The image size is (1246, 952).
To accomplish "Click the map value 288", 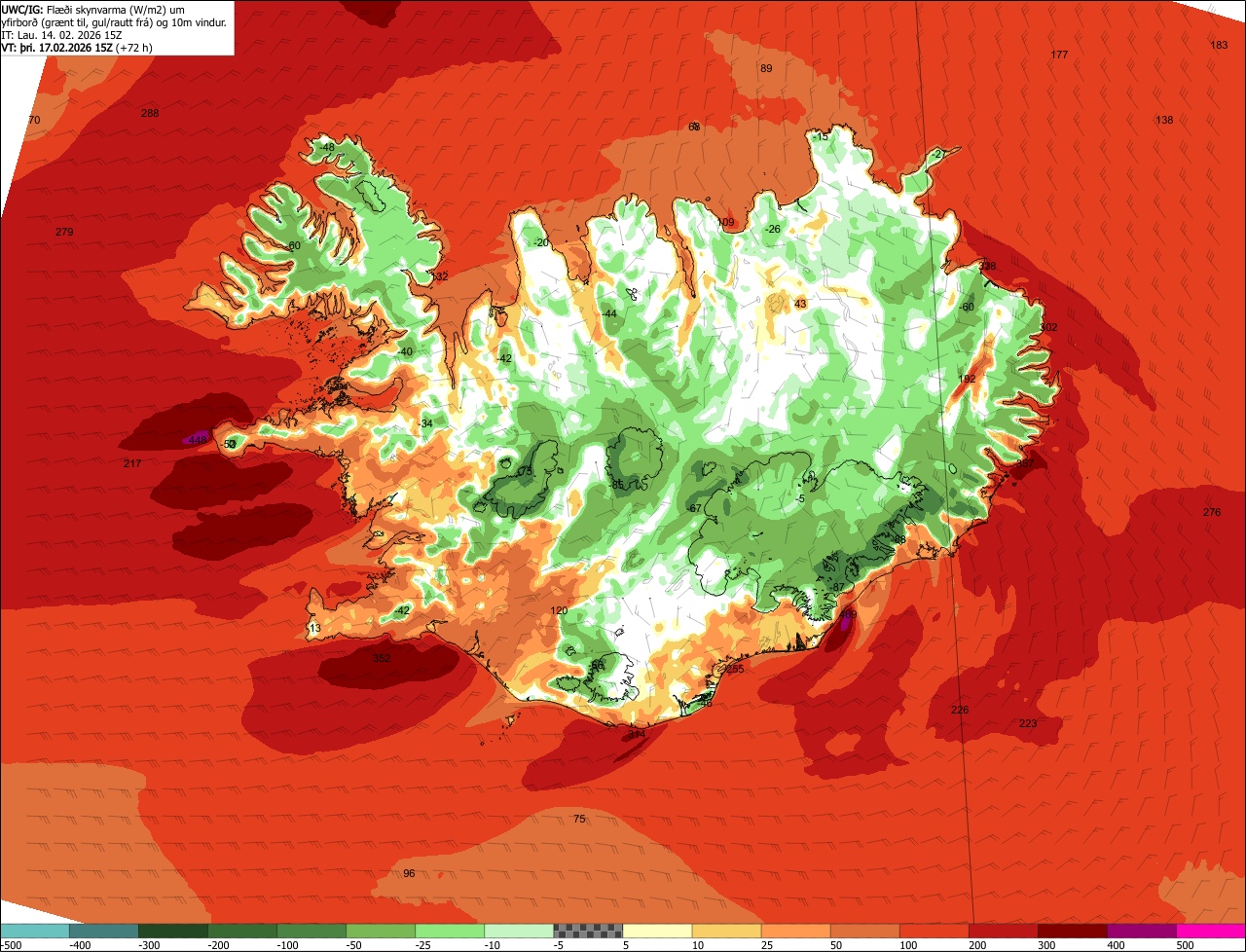I will point(150,113).
